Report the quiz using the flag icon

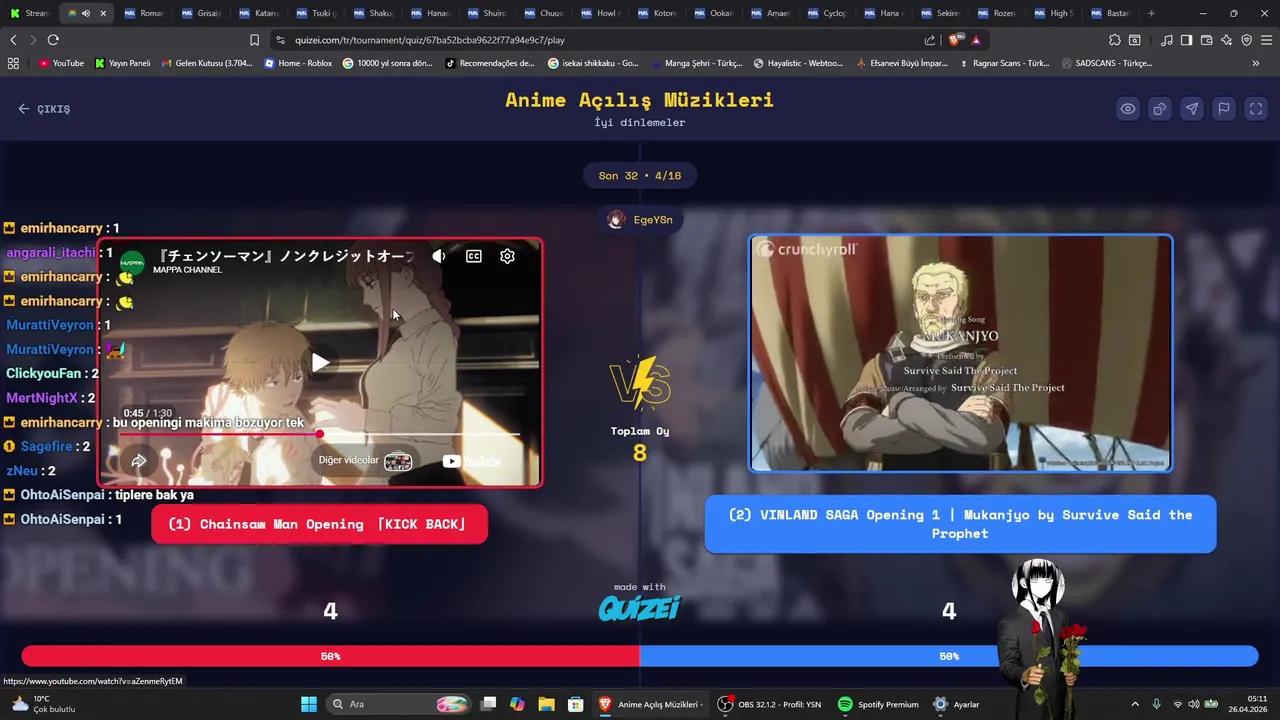(x=1223, y=109)
